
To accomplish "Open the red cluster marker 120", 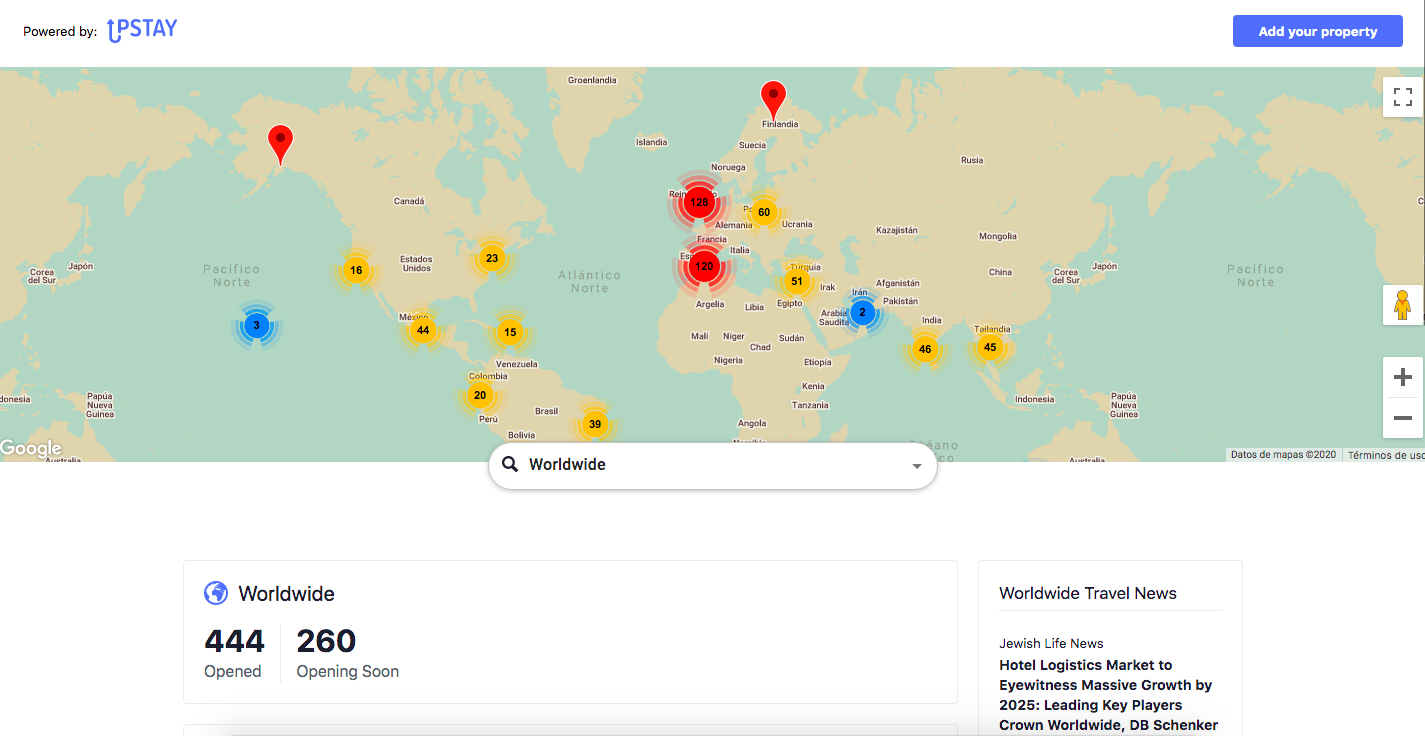I will click(704, 266).
